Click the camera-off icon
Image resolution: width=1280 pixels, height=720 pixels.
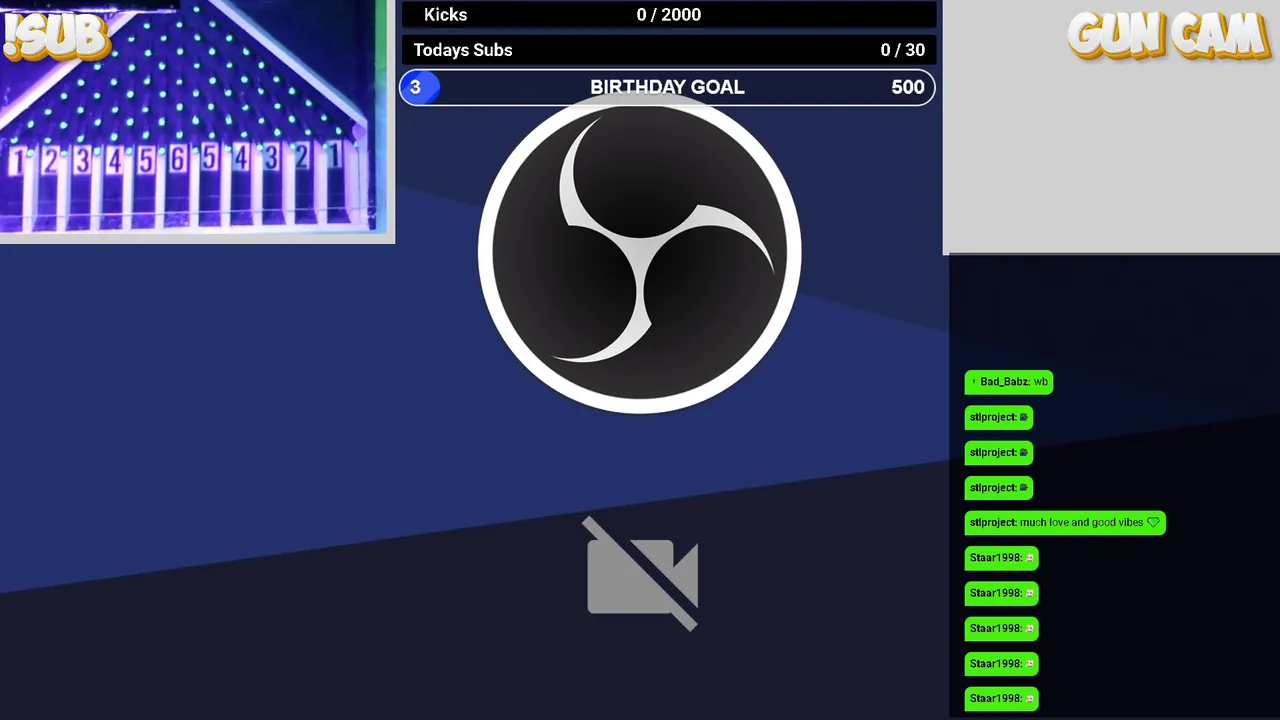[642, 574]
